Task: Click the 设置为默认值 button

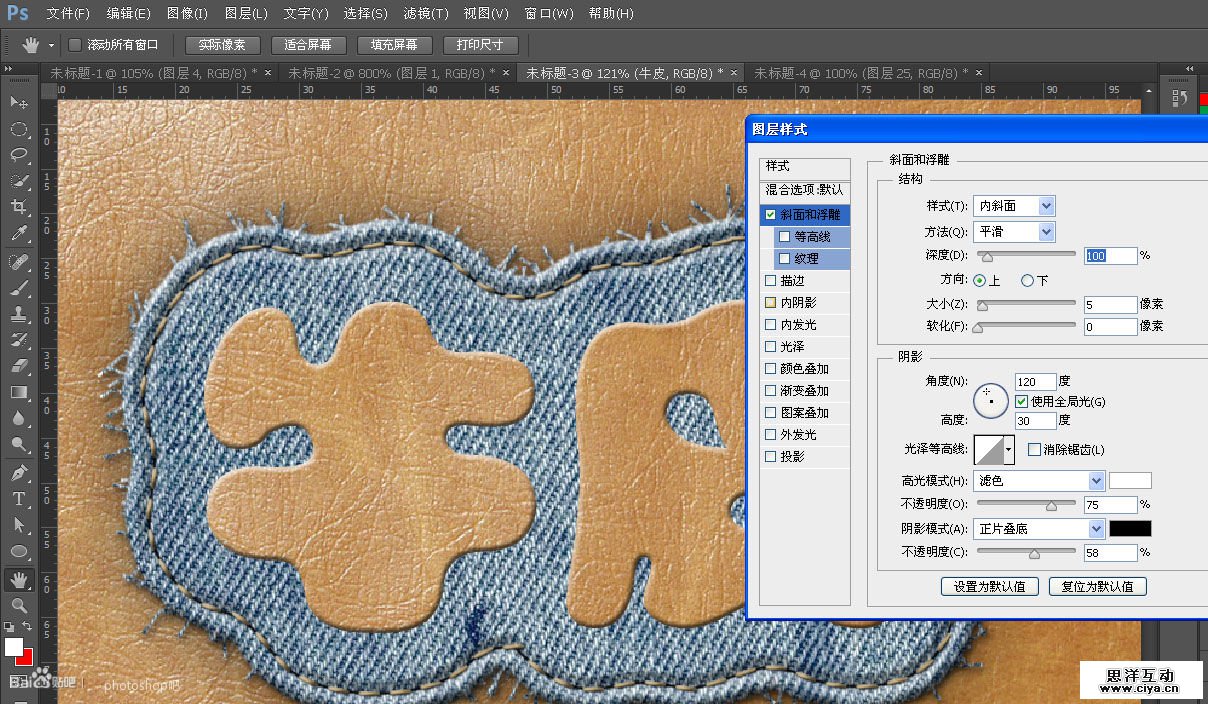Action: pyautogui.click(x=989, y=587)
